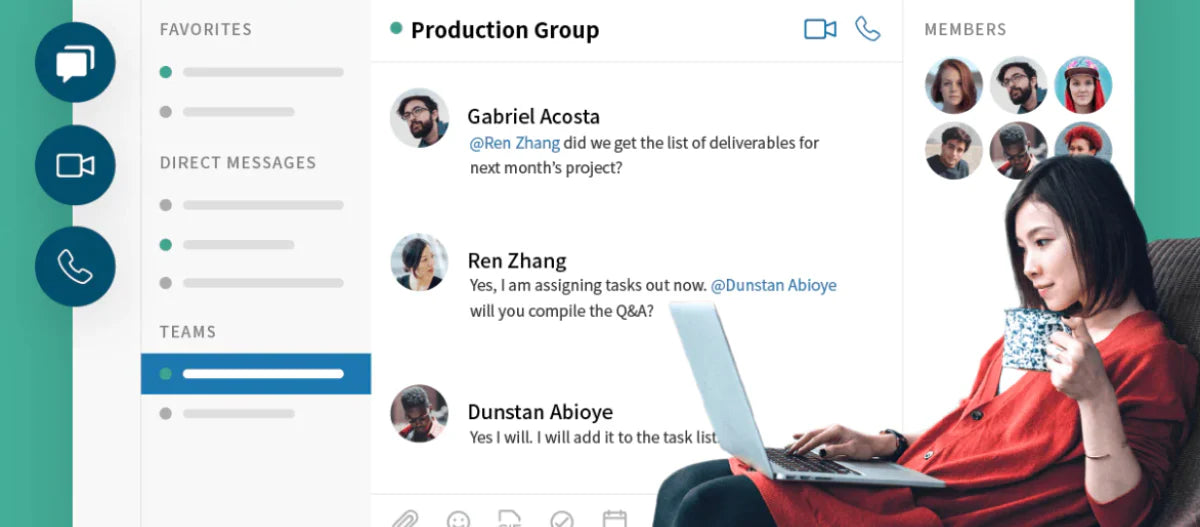Click the video camera circle button on left

coord(75,165)
